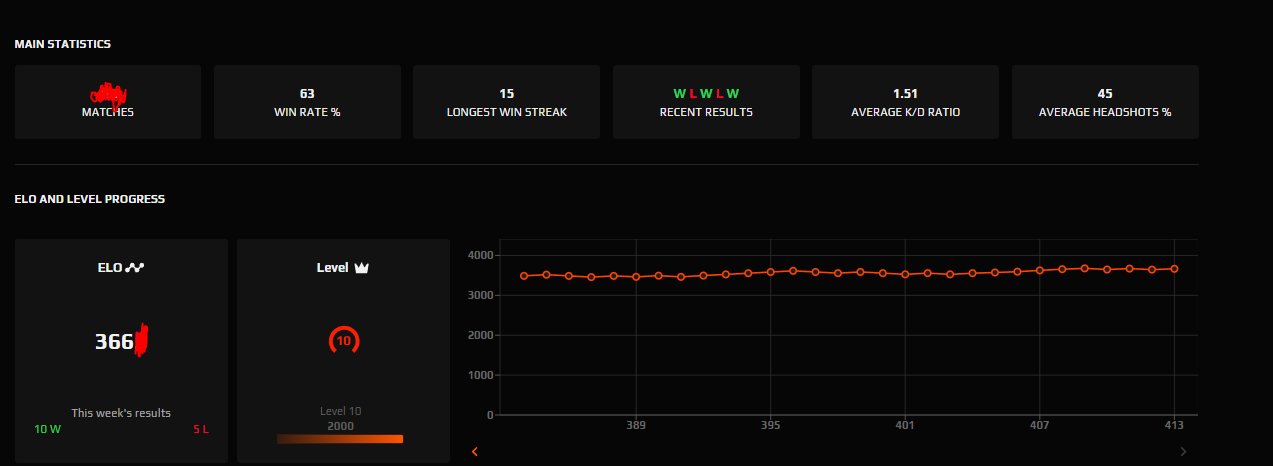Go to next chart page using the grey right arrow
The image size is (1273, 466).
coord(1184,451)
